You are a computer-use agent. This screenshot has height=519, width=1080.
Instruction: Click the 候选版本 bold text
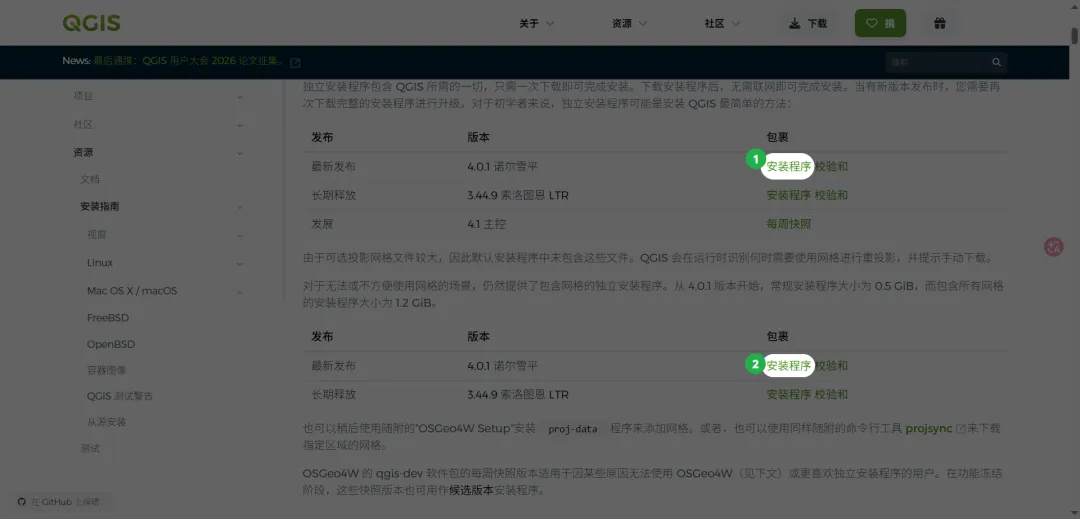[471, 491]
